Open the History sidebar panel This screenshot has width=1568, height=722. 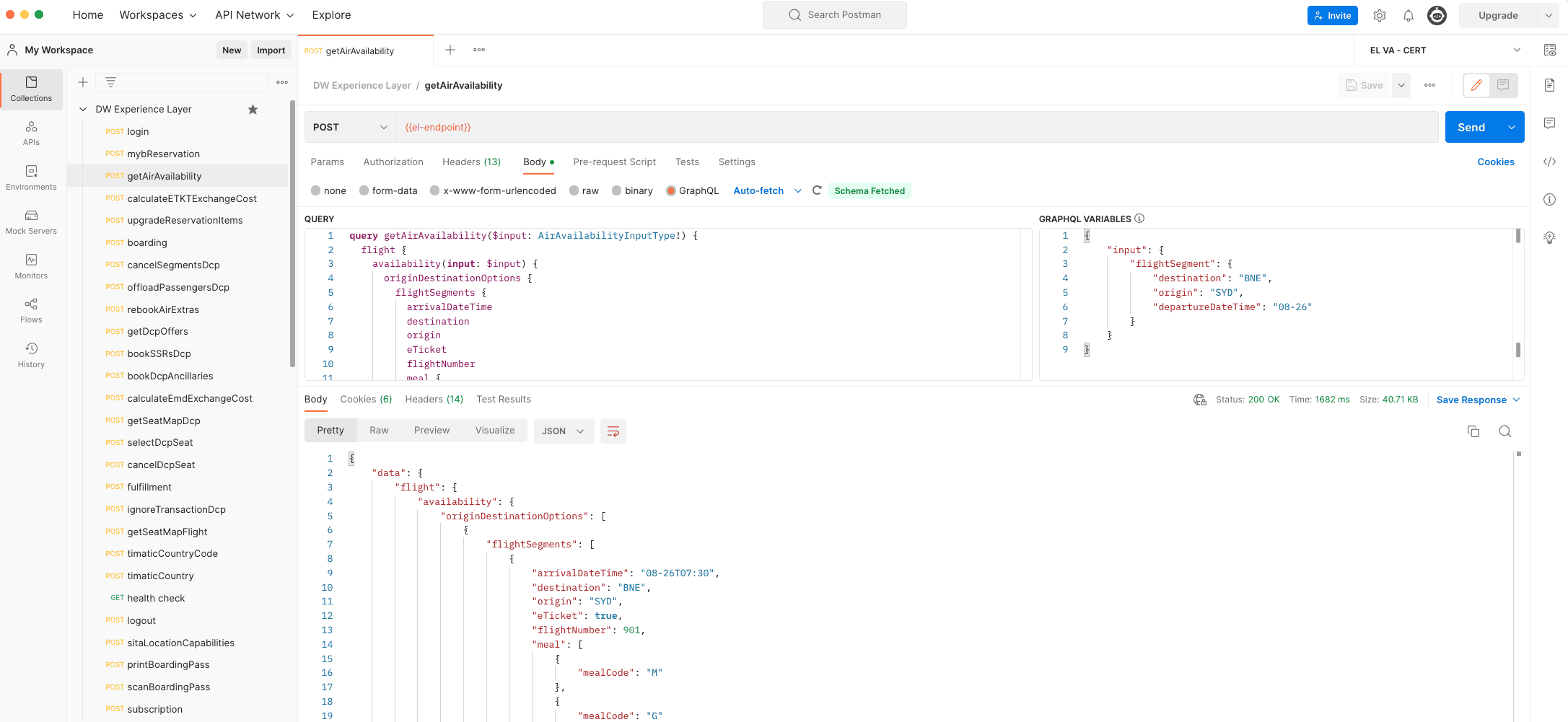(31, 356)
